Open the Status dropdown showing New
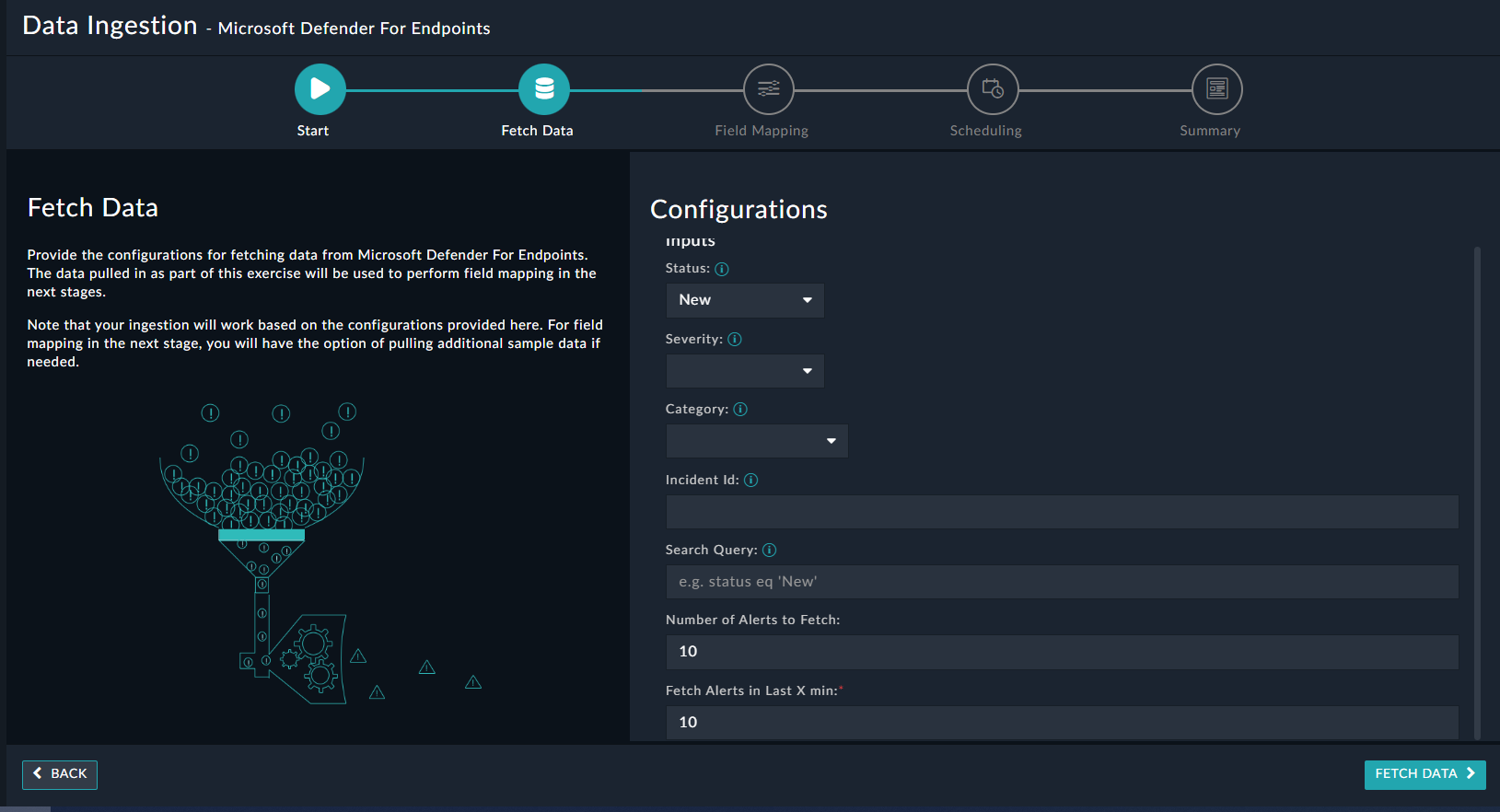Viewport: 1500px width, 812px height. [744, 300]
